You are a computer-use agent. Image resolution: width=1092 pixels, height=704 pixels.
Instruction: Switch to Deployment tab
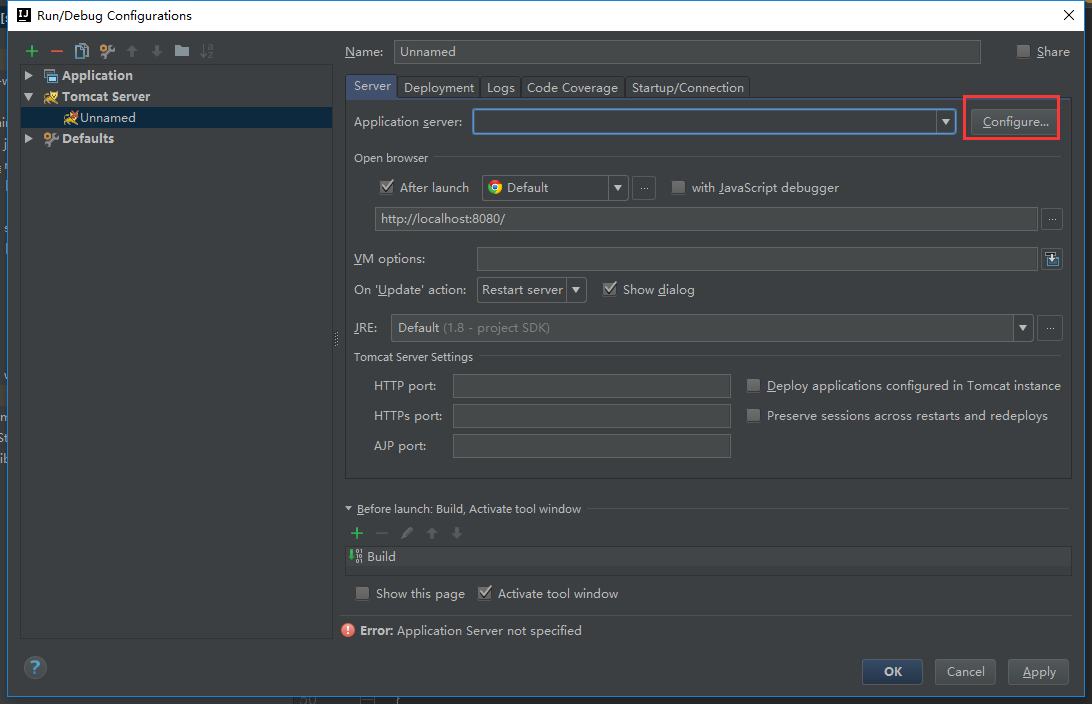(x=439, y=88)
